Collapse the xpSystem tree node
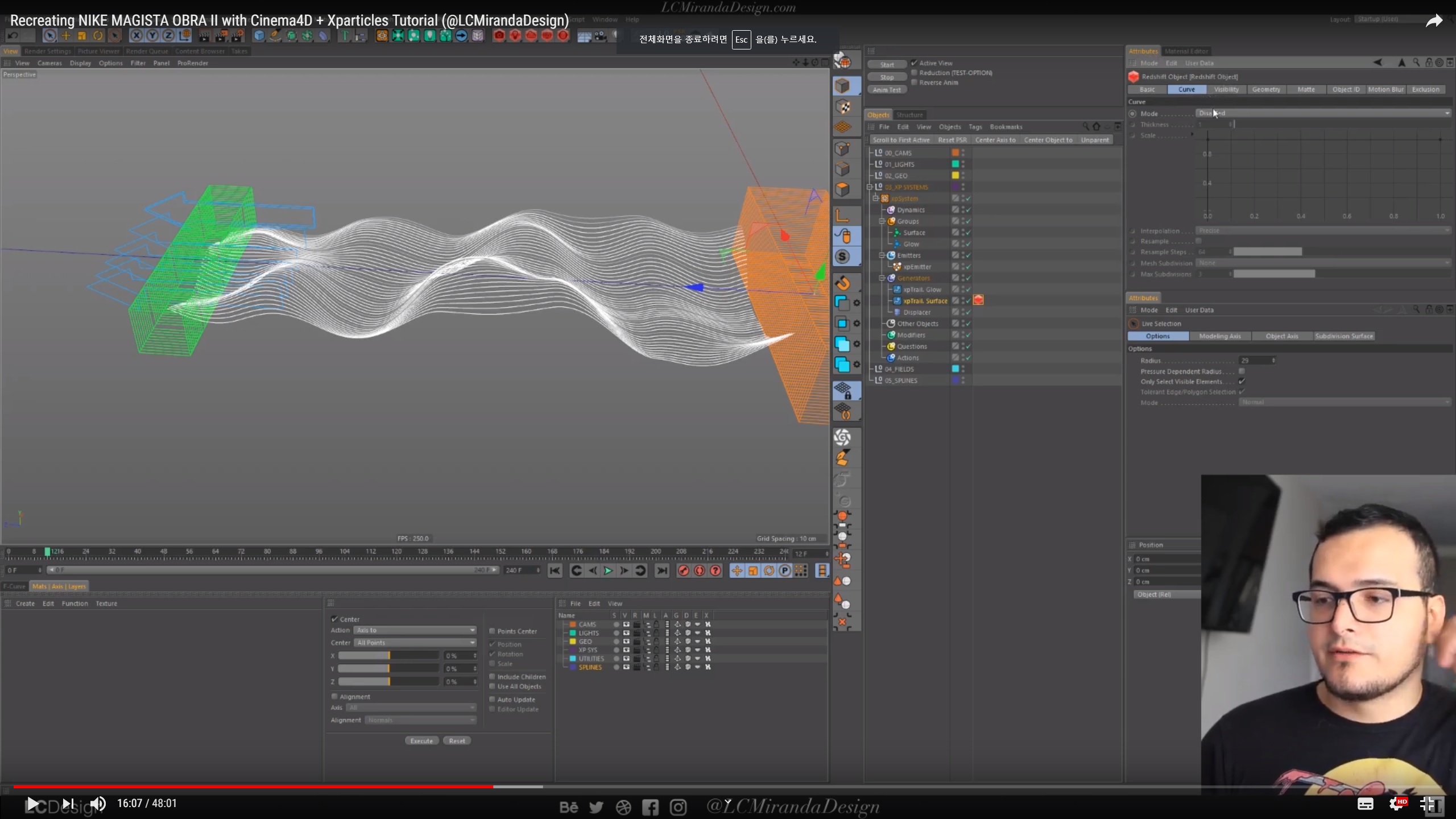1456x819 pixels. click(x=876, y=198)
